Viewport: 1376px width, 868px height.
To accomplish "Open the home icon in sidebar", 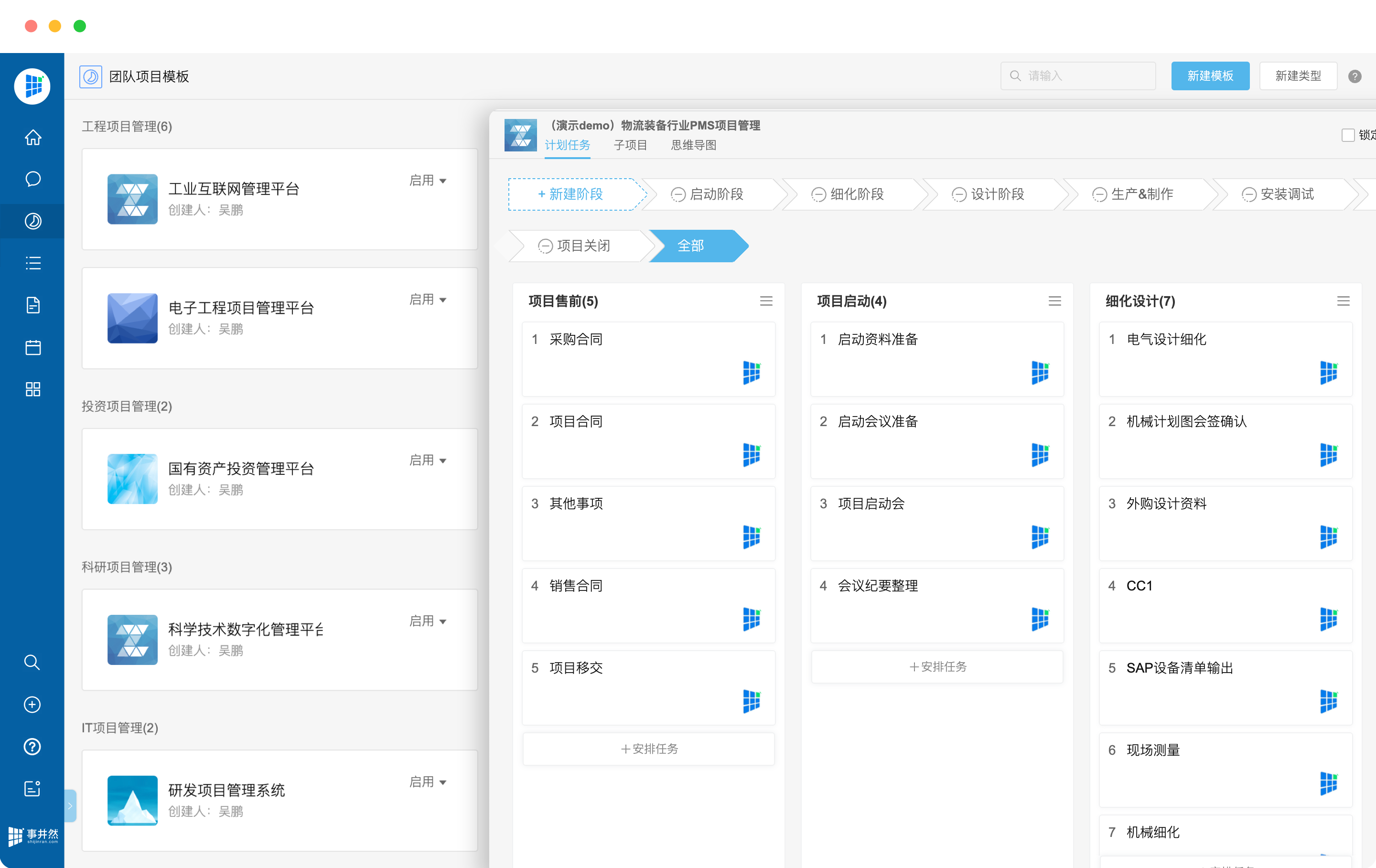I will pyautogui.click(x=32, y=137).
